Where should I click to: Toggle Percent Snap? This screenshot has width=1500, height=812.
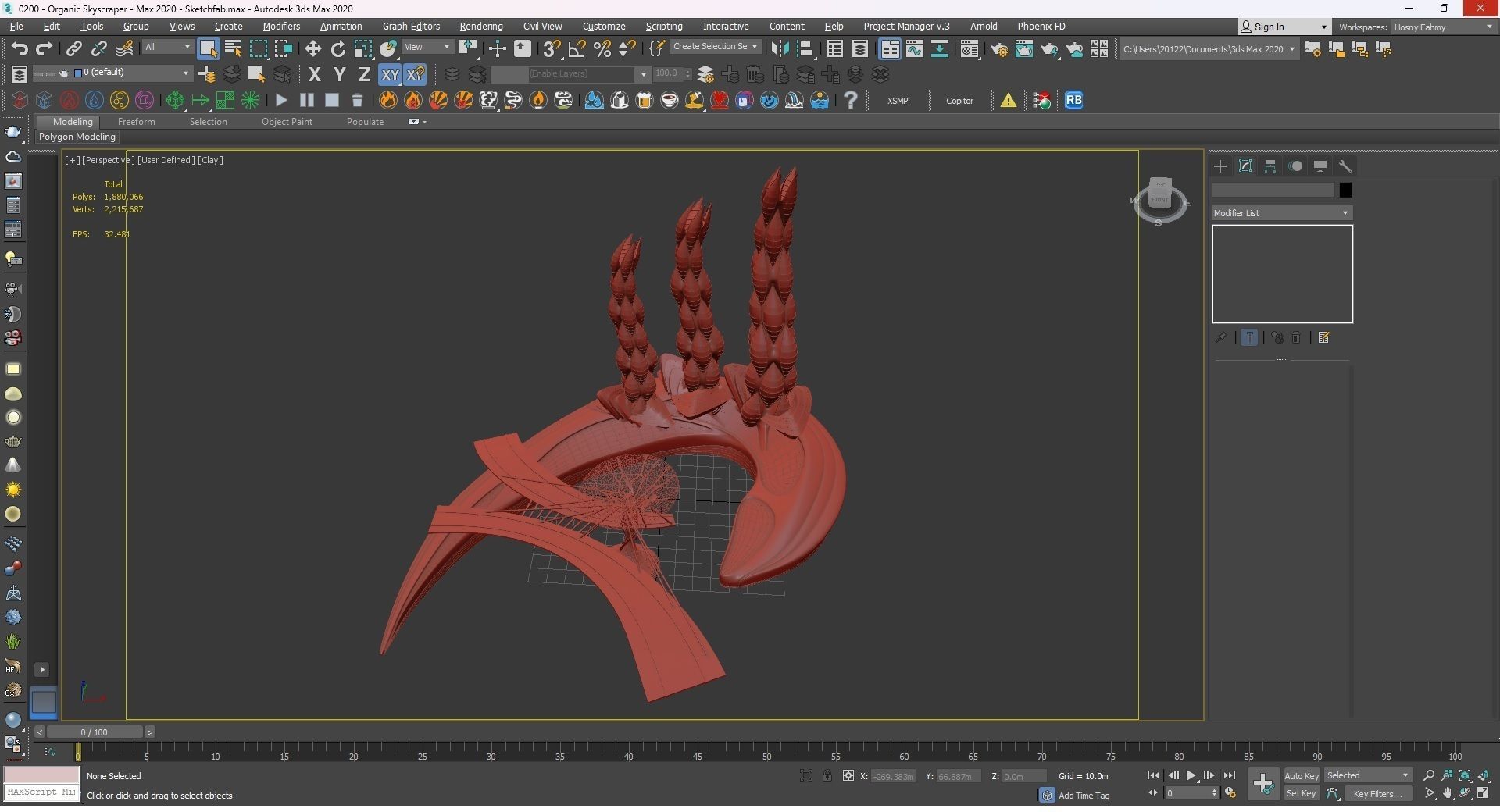pos(602,49)
